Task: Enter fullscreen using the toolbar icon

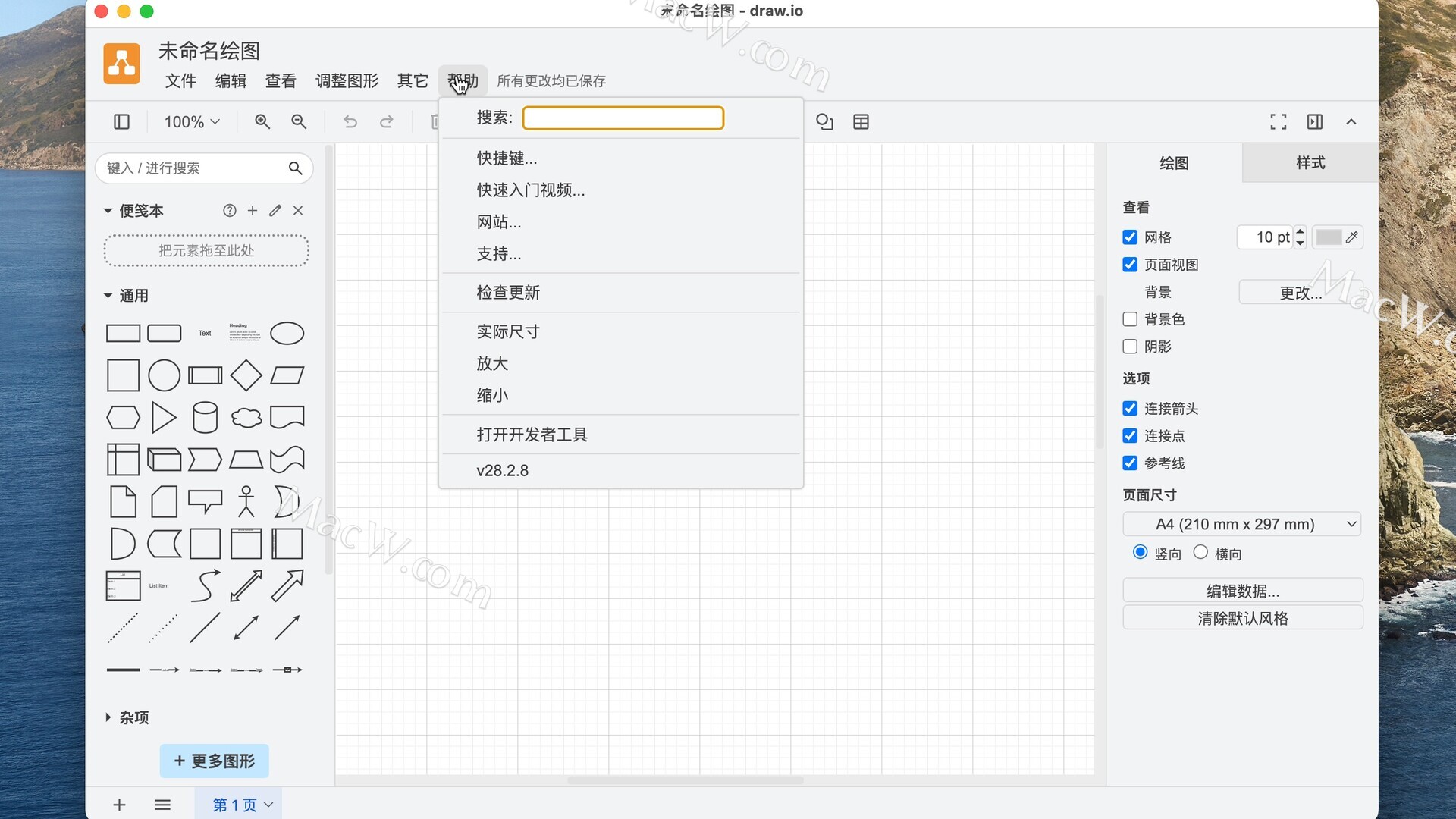Action: click(x=1278, y=121)
